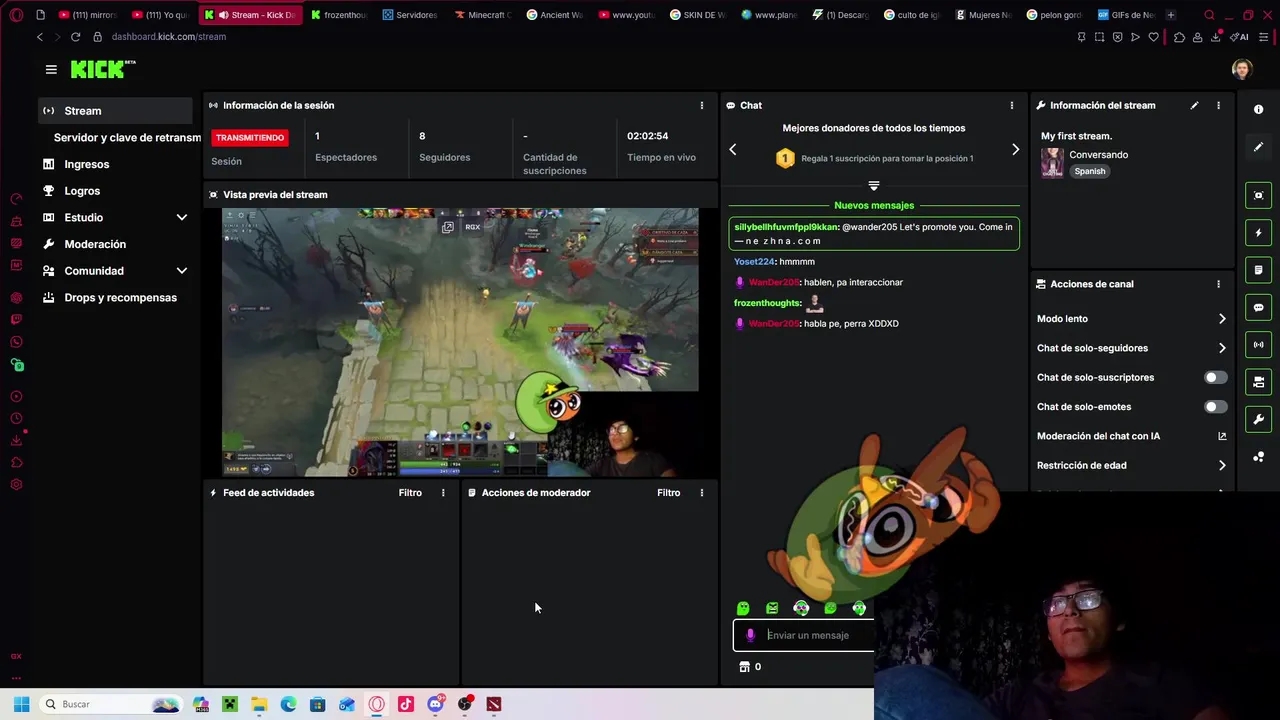Open Chat de solo-seguidores settings arrow

tap(1222, 348)
